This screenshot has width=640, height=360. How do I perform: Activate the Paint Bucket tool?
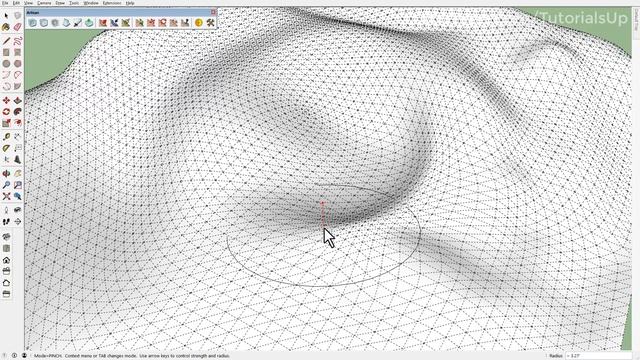pyautogui.click(x=6, y=27)
